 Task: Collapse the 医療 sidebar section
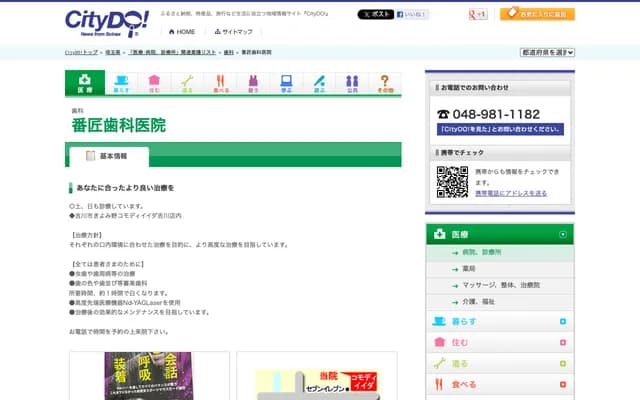(564, 234)
